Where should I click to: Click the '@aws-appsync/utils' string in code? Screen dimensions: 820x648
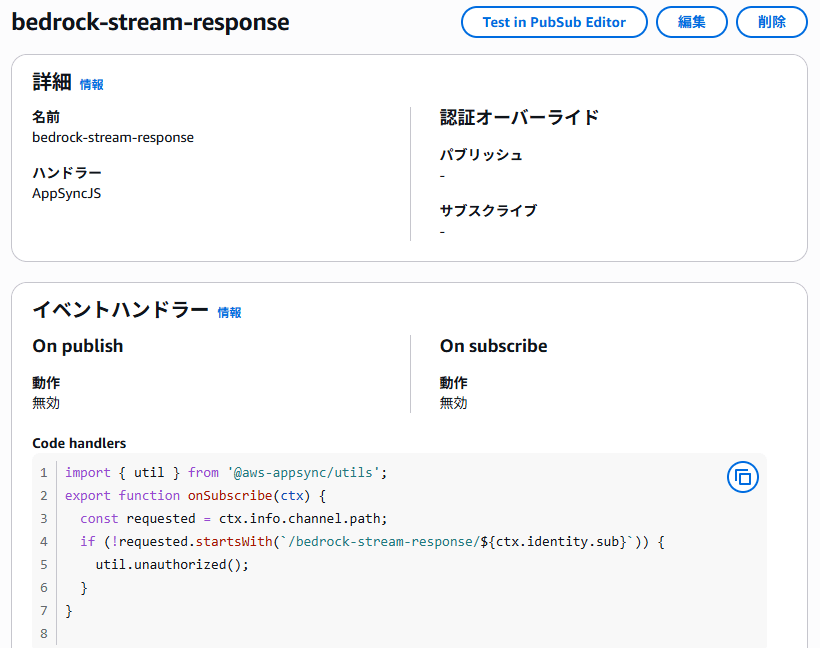pyautogui.click(x=303, y=473)
